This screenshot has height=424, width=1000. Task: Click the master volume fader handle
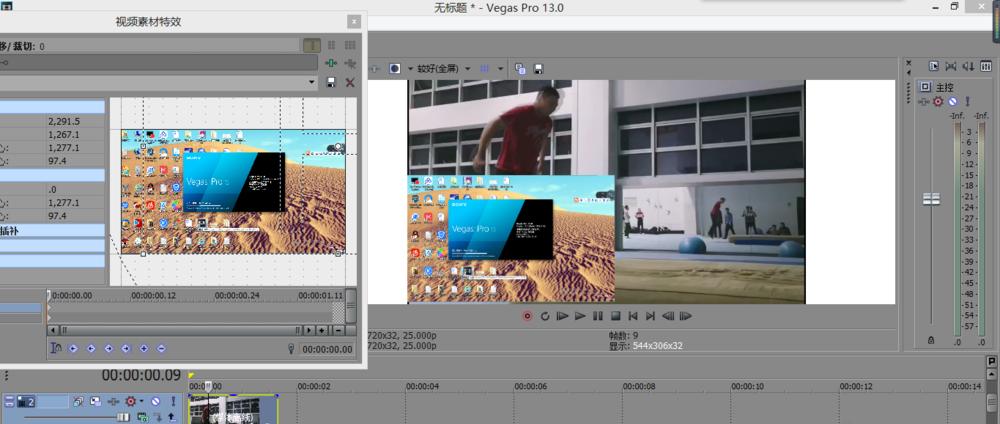click(x=932, y=199)
